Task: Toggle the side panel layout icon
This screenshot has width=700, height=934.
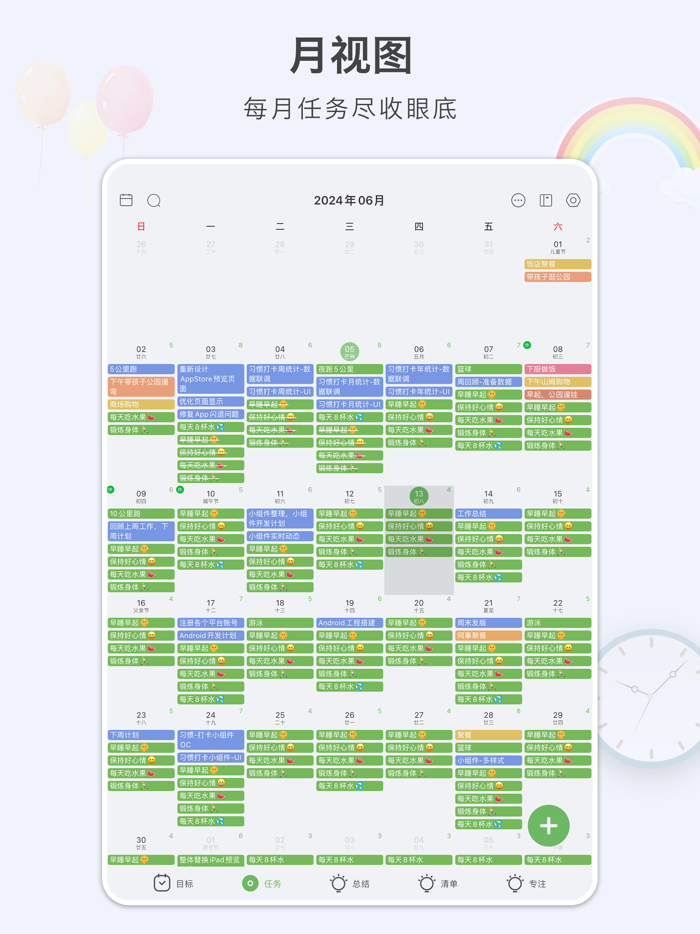Action: click(x=546, y=200)
